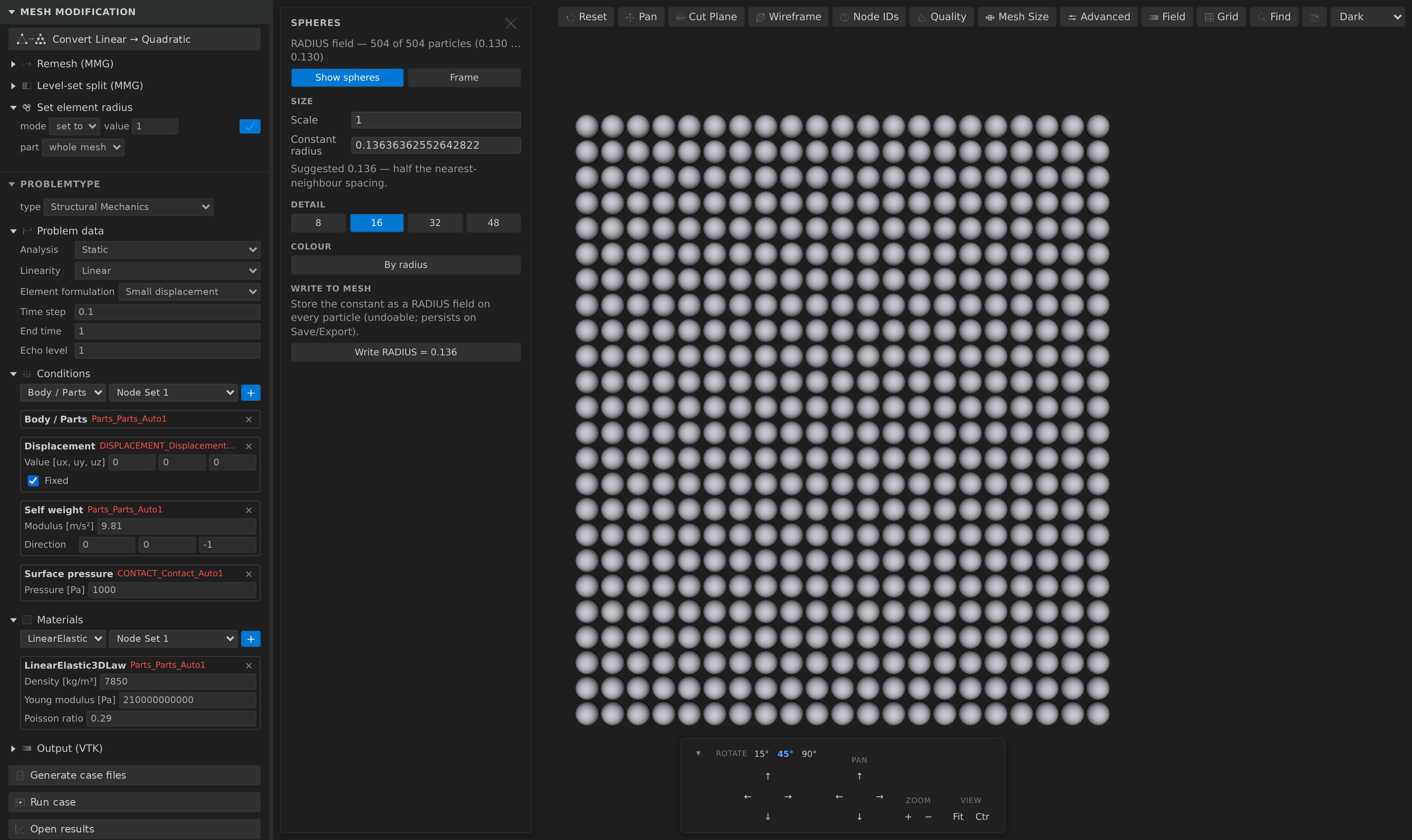Open the part whole mesh dropdown
This screenshot has width=1412, height=840.
(x=83, y=147)
